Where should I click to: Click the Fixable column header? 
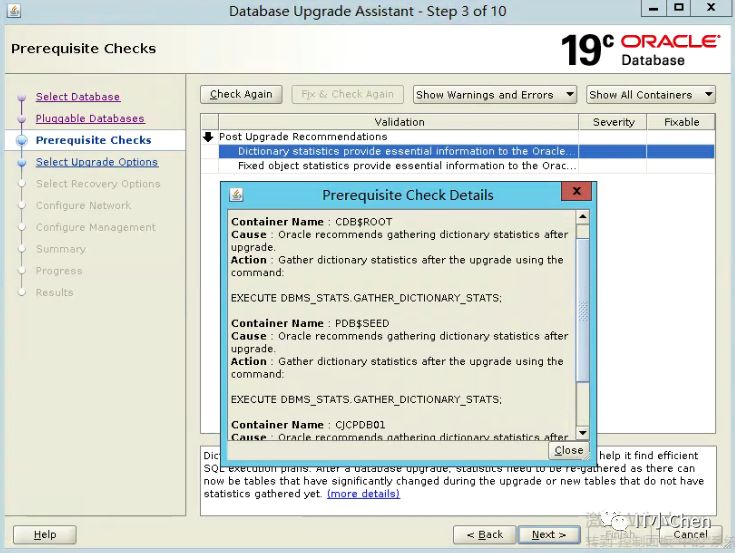[x=681, y=122]
